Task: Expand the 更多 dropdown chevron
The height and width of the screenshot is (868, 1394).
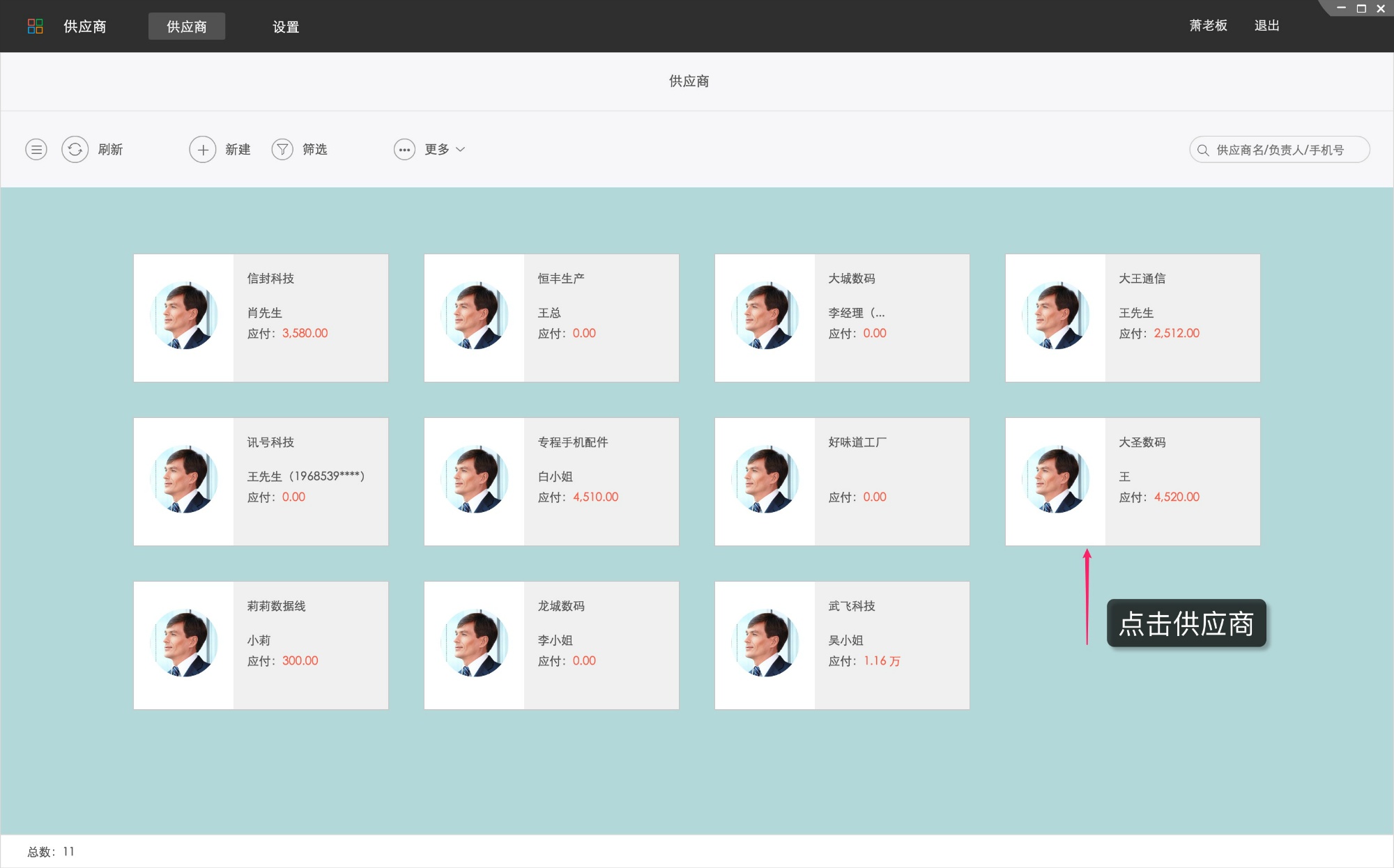Action: 461,149
